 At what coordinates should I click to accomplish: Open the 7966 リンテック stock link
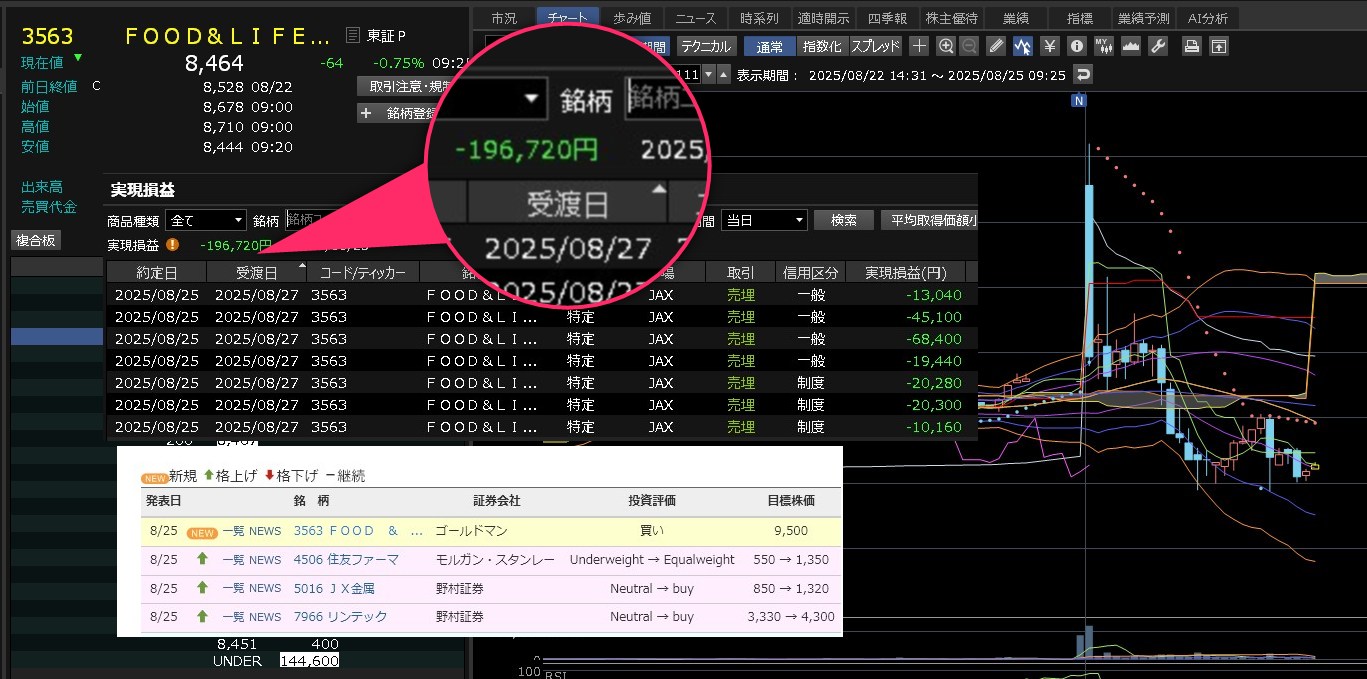(x=340, y=617)
